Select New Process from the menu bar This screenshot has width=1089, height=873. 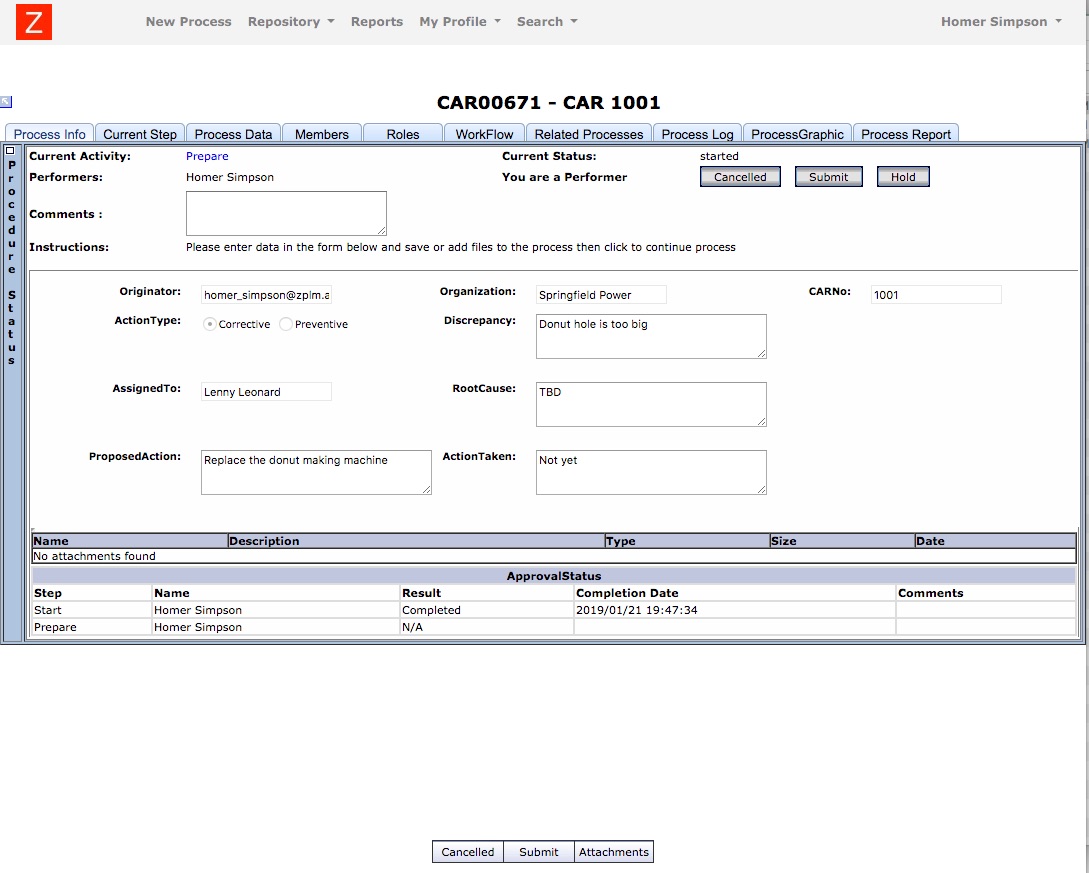(x=188, y=21)
